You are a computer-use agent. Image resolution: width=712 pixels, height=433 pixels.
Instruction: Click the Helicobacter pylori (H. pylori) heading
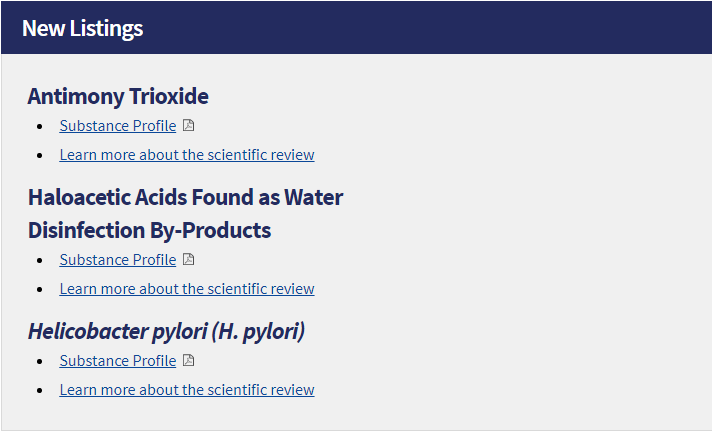166,331
